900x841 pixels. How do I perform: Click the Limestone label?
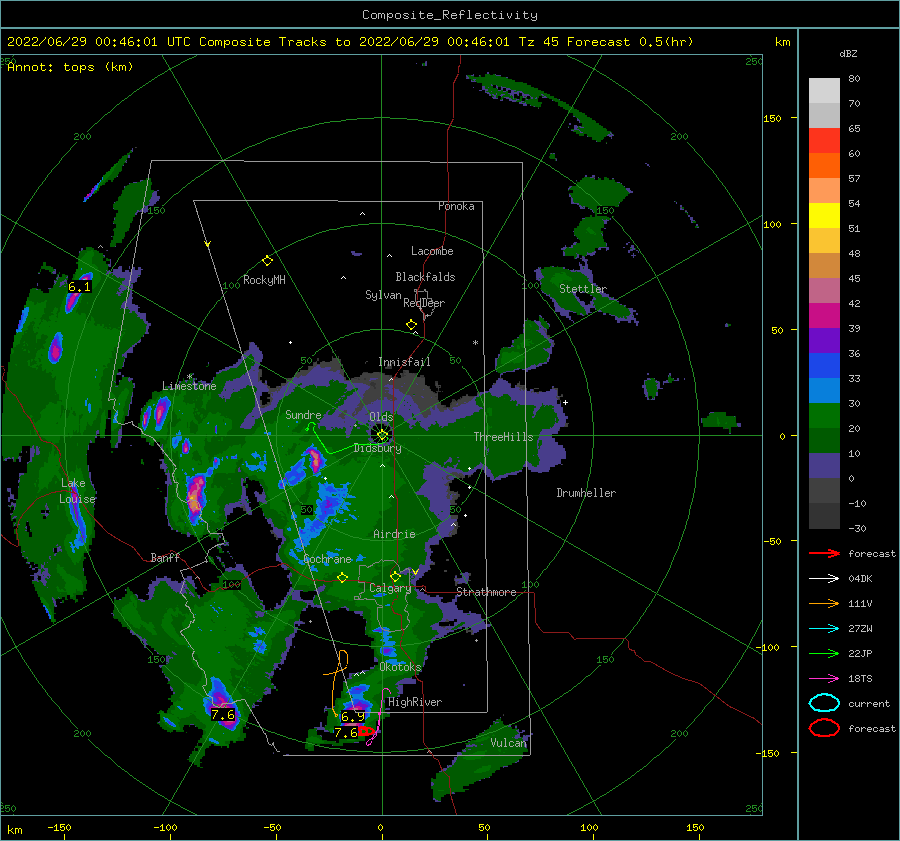point(189,386)
